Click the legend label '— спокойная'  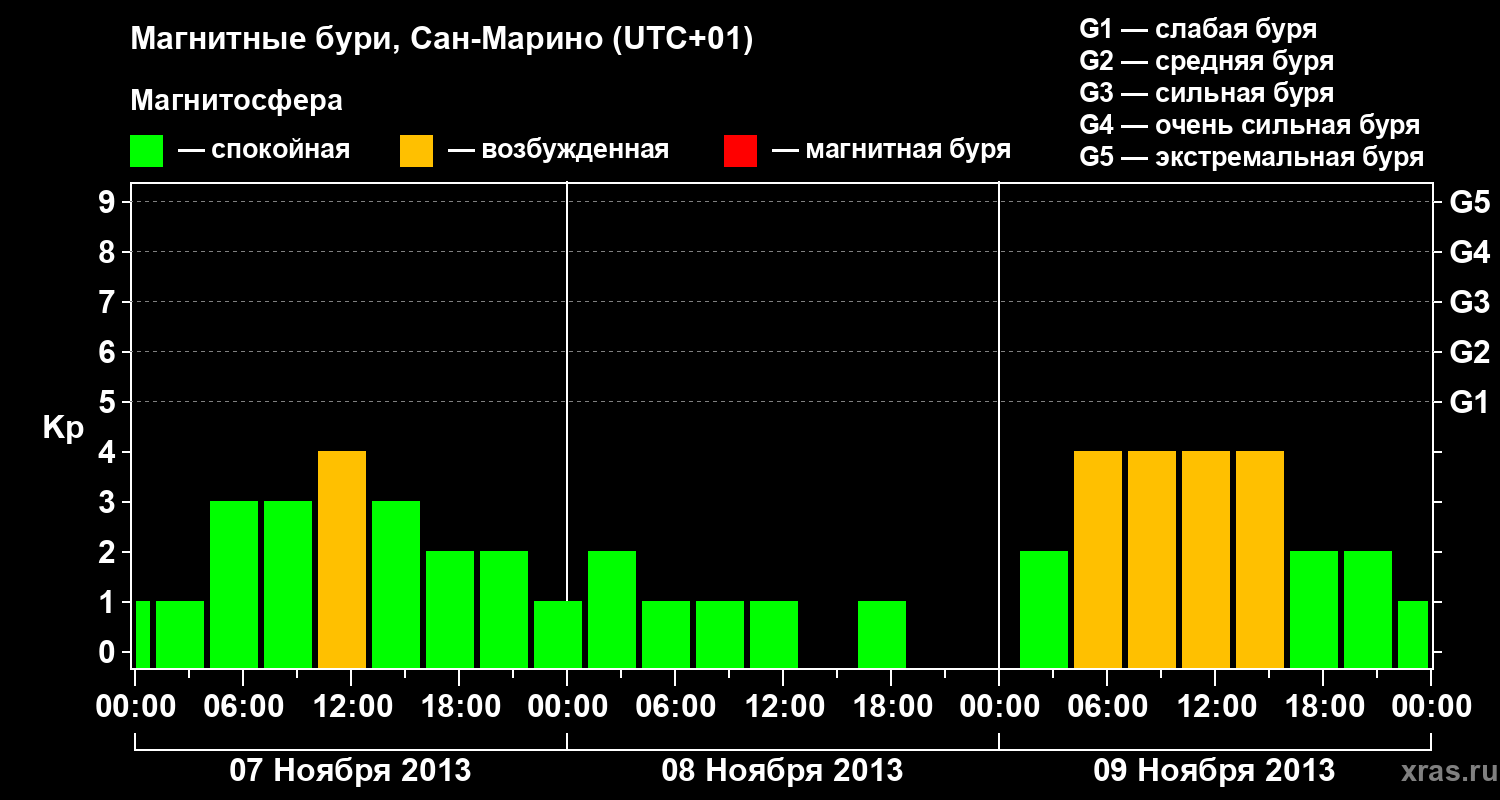tap(264, 151)
